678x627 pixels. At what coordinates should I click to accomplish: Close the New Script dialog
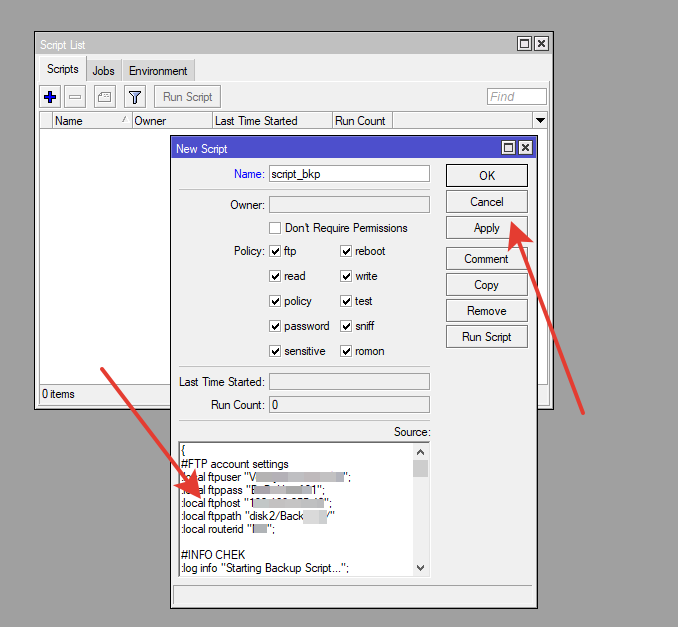click(525, 148)
